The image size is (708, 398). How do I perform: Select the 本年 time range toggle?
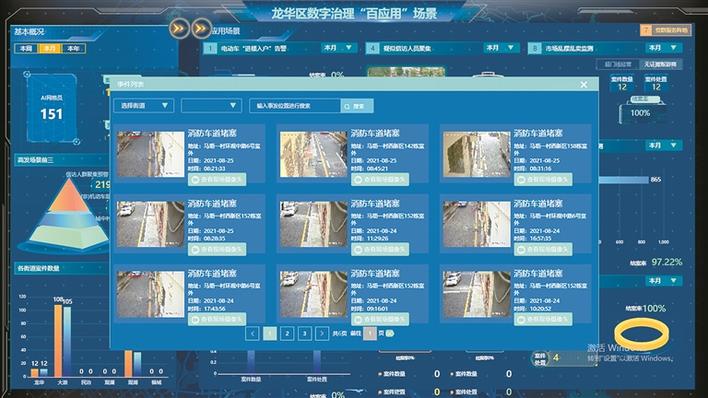tap(73, 48)
